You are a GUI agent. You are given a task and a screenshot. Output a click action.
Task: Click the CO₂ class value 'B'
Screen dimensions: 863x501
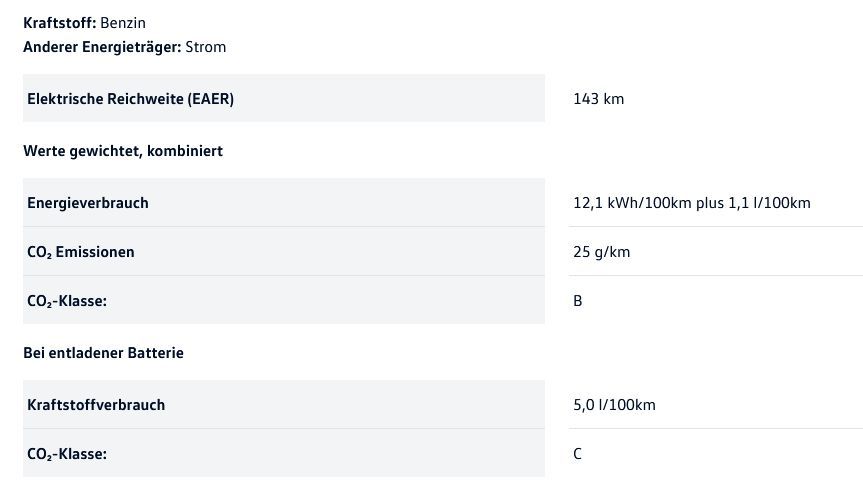578,300
